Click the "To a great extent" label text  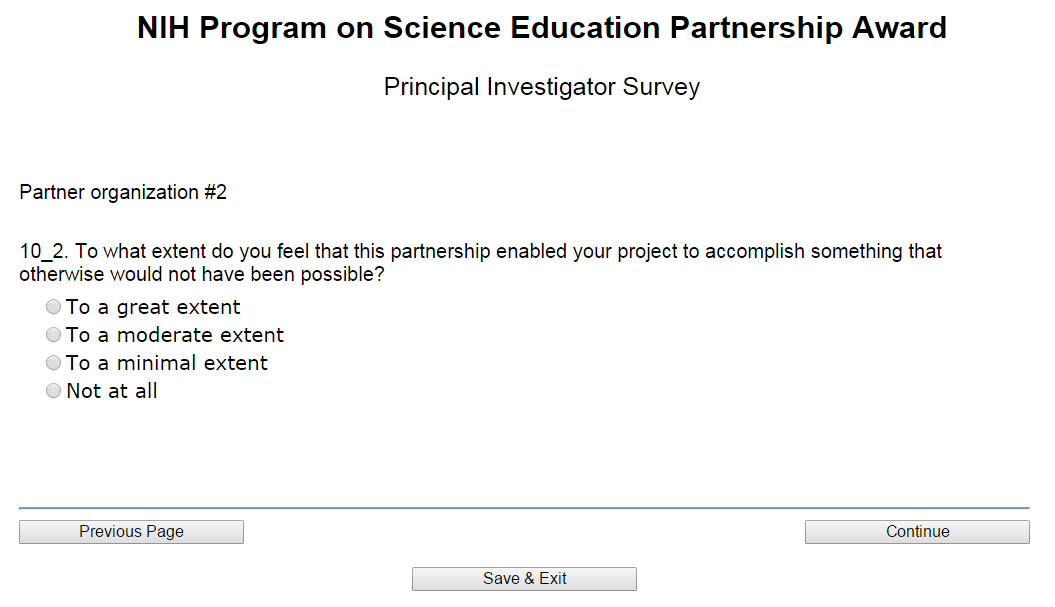pos(153,307)
